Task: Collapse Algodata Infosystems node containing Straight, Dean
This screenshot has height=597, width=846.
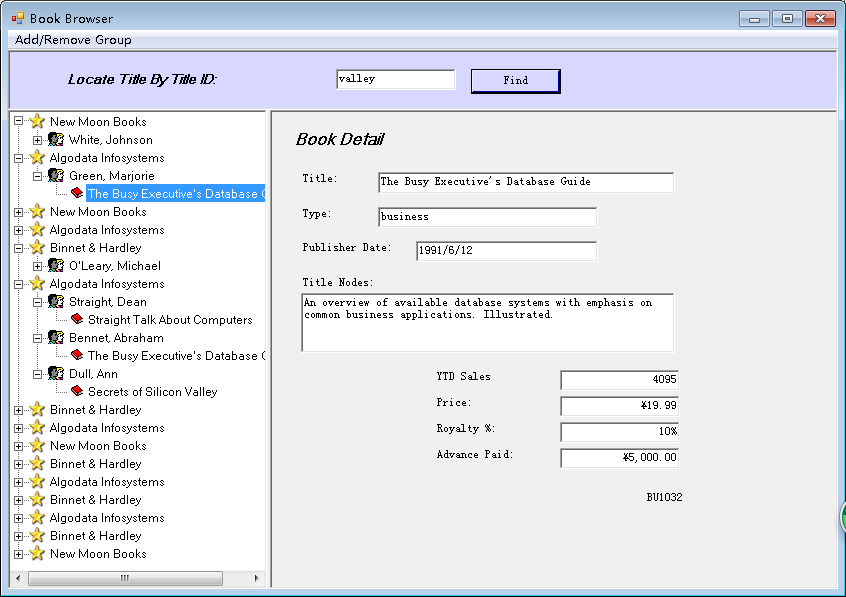Action: click(18, 284)
